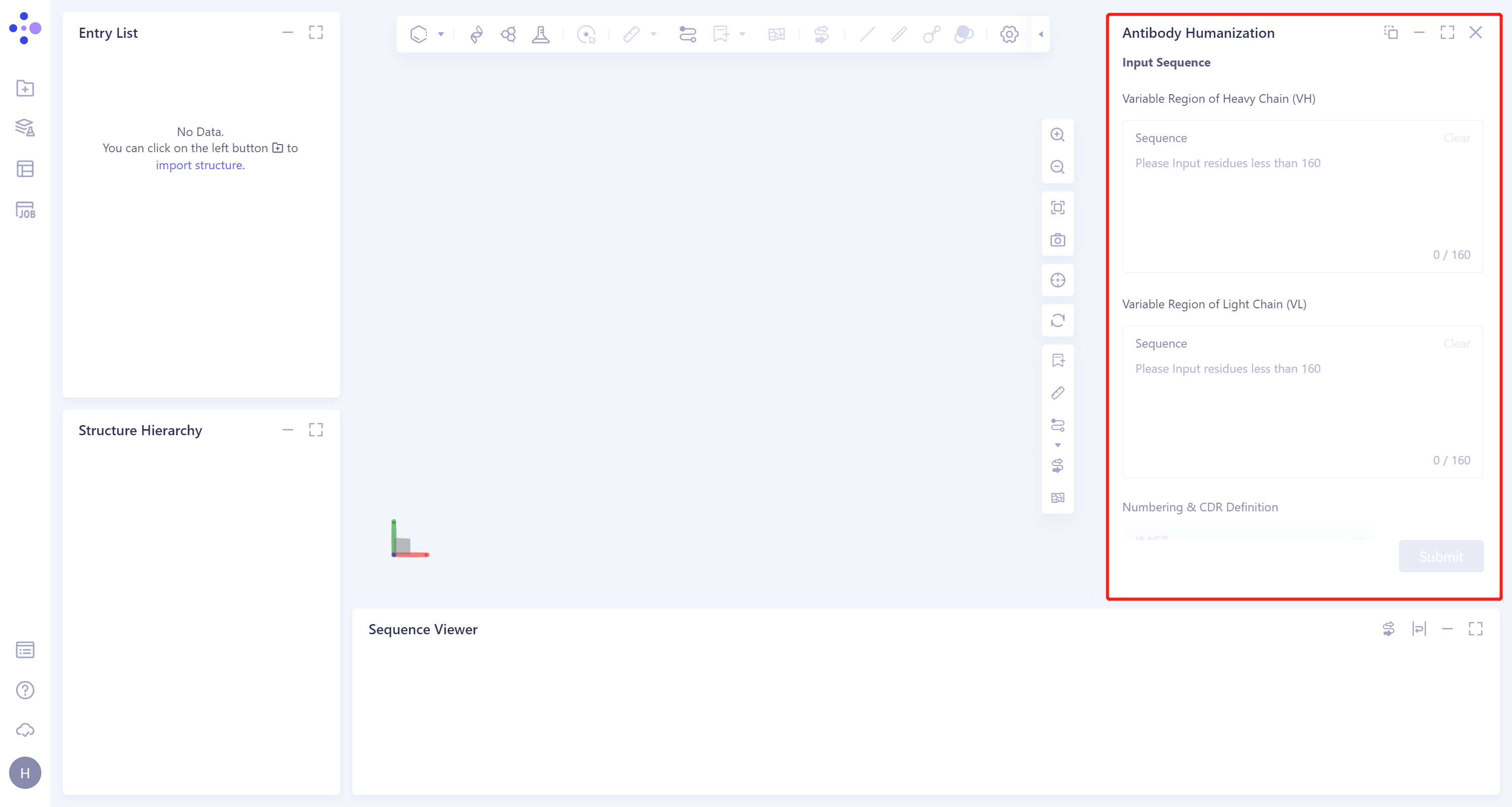Click the center focus target icon
The width and height of the screenshot is (1512, 807).
point(1058,281)
